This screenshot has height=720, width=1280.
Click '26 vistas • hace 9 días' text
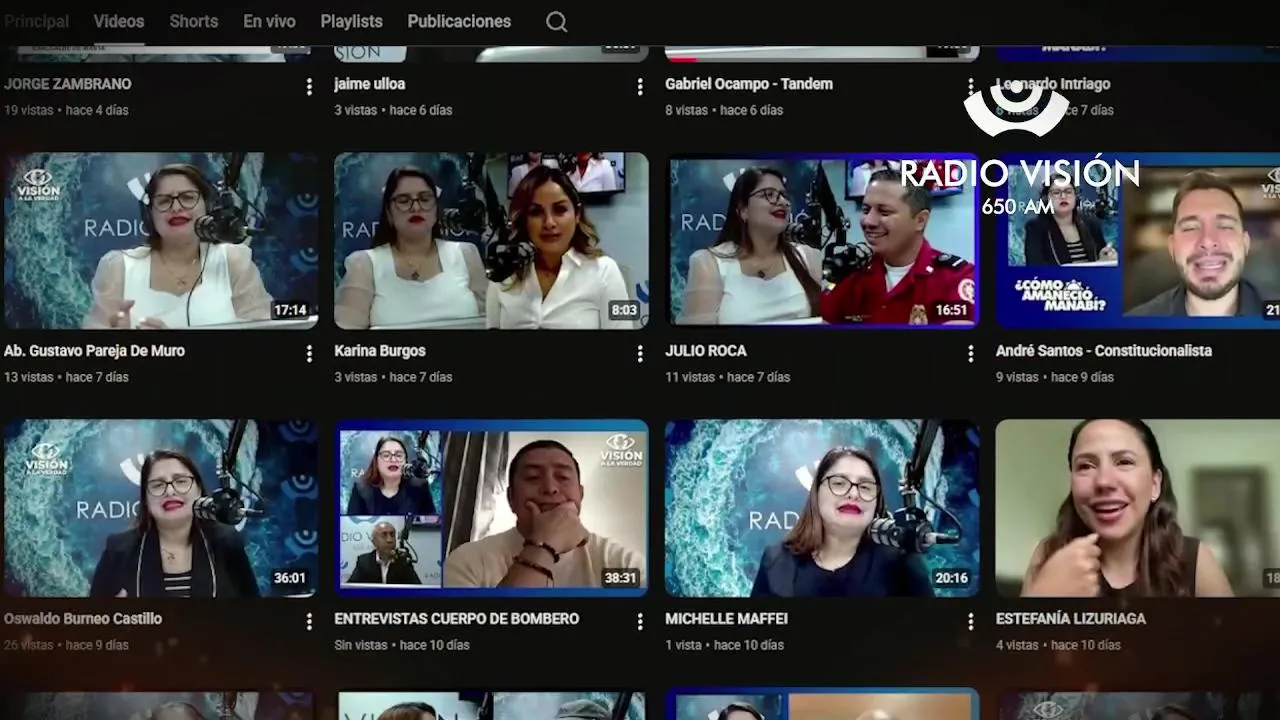coord(66,645)
